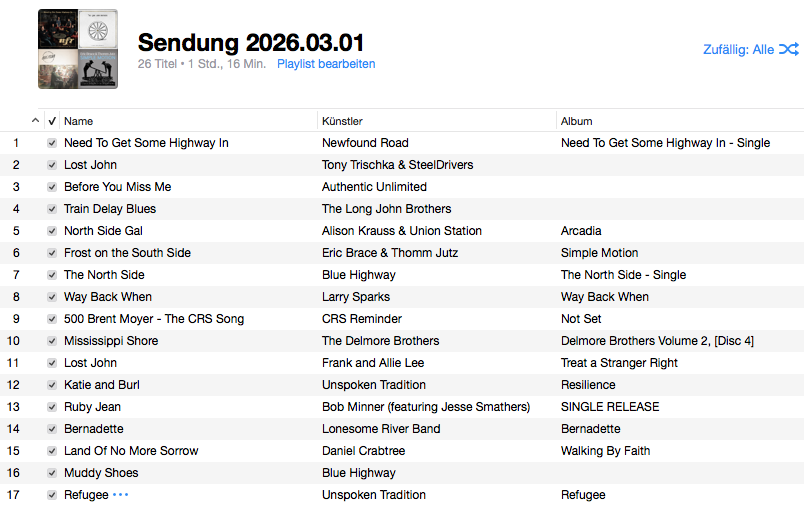Image resolution: width=804 pixels, height=506 pixels.
Task: Uncheck the 'Muddy Shoes' track checkbox
Action: tap(52, 473)
